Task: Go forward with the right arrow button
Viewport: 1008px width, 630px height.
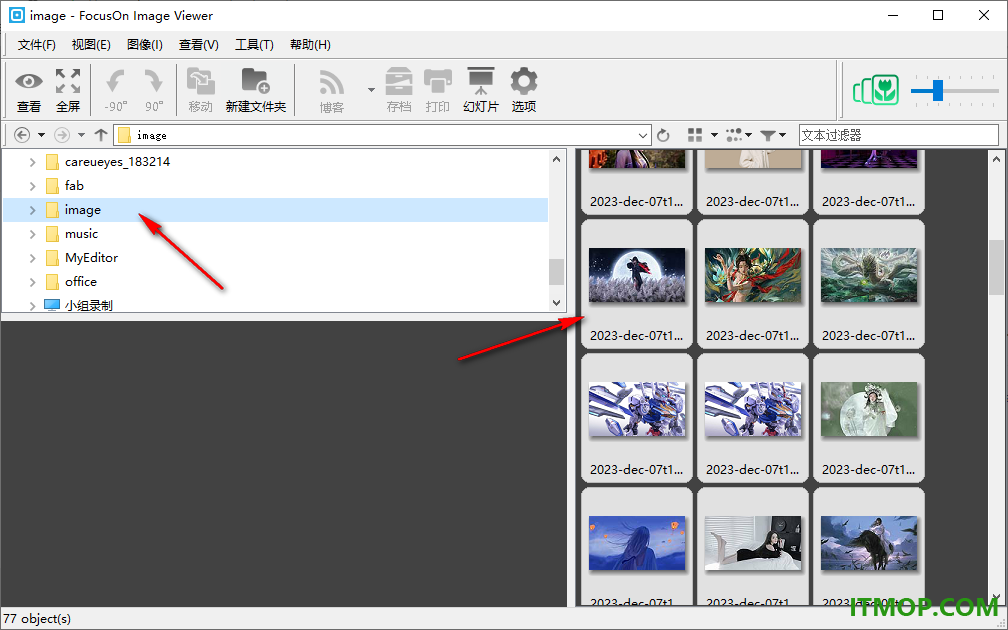Action: [x=62, y=135]
